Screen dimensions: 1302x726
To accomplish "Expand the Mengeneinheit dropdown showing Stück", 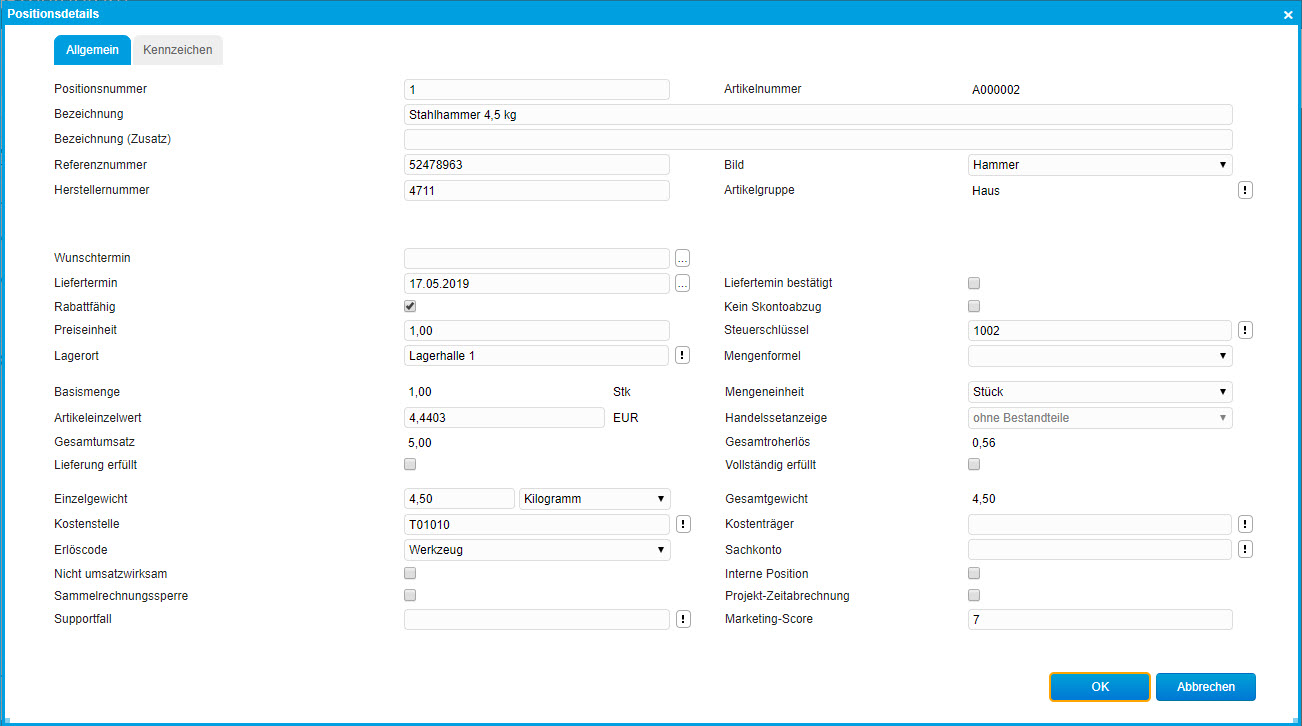I will pos(1099,392).
